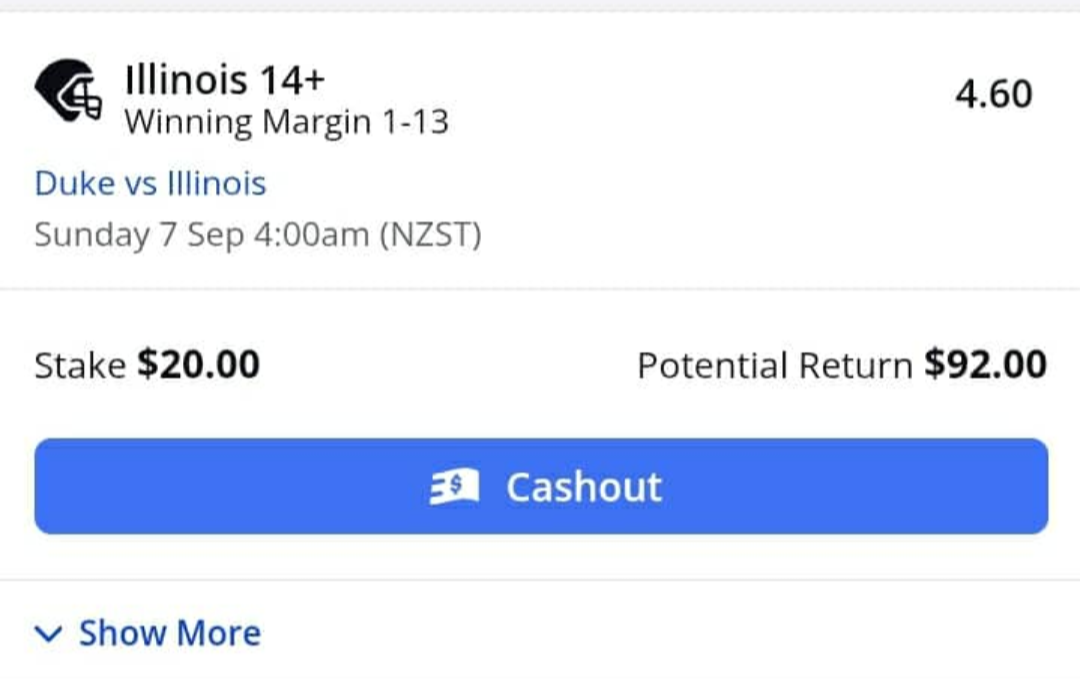This screenshot has width=1080, height=679.
Task: Click the $92.00 potential return amount
Action: [x=985, y=365]
